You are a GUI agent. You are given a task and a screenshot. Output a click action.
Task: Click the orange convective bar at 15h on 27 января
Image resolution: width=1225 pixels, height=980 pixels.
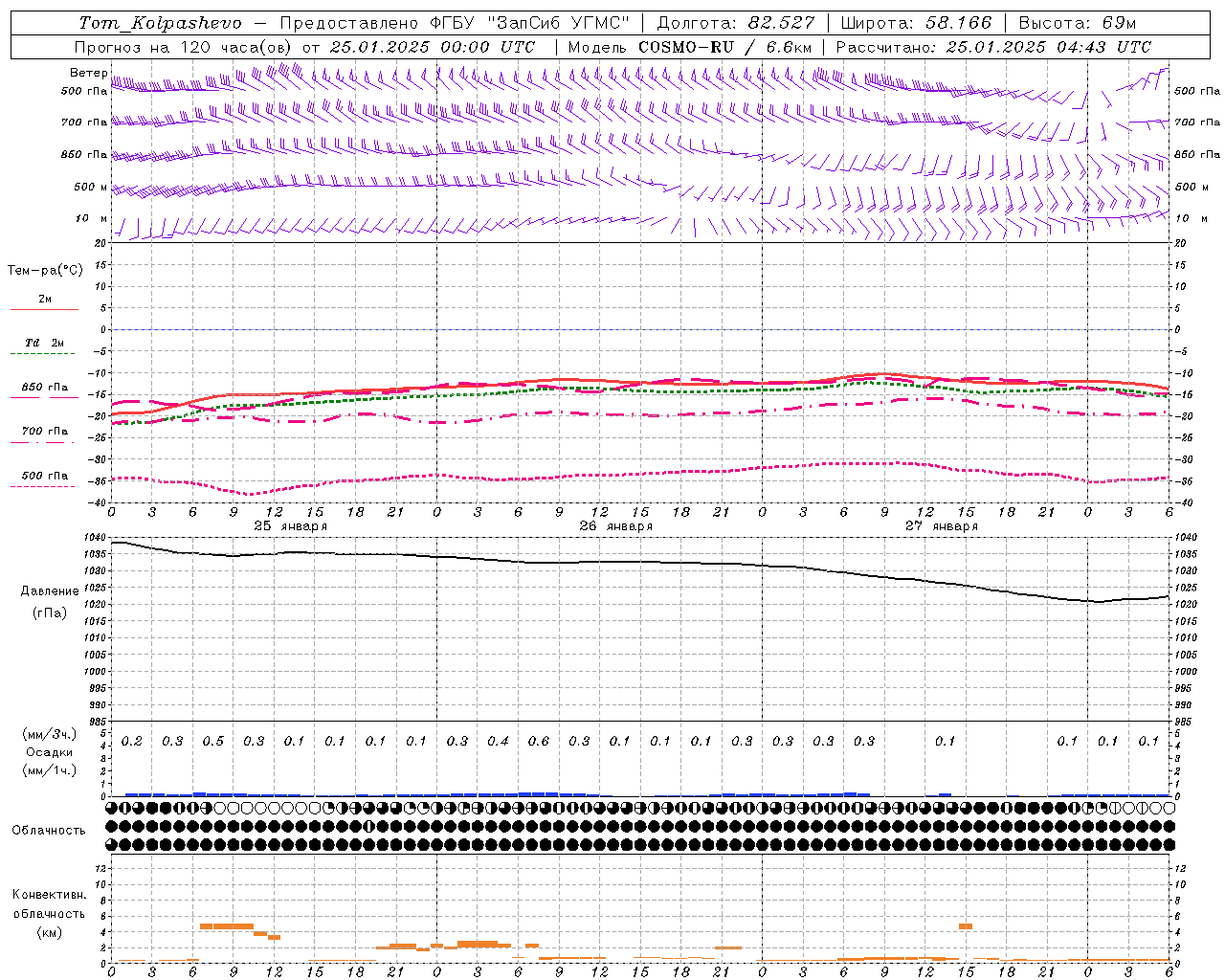point(966,926)
